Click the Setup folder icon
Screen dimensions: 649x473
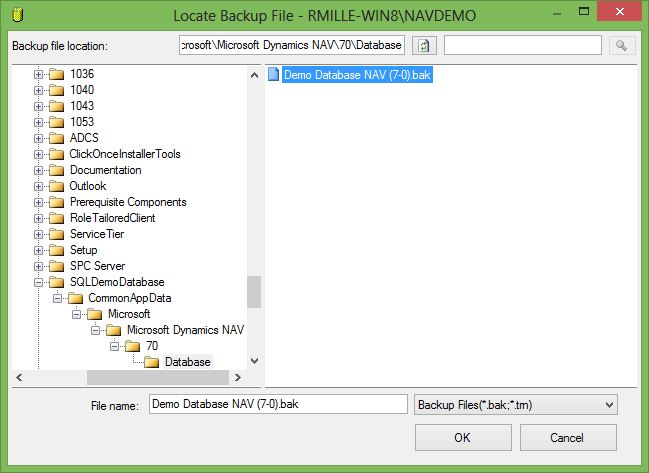[x=57, y=251]
